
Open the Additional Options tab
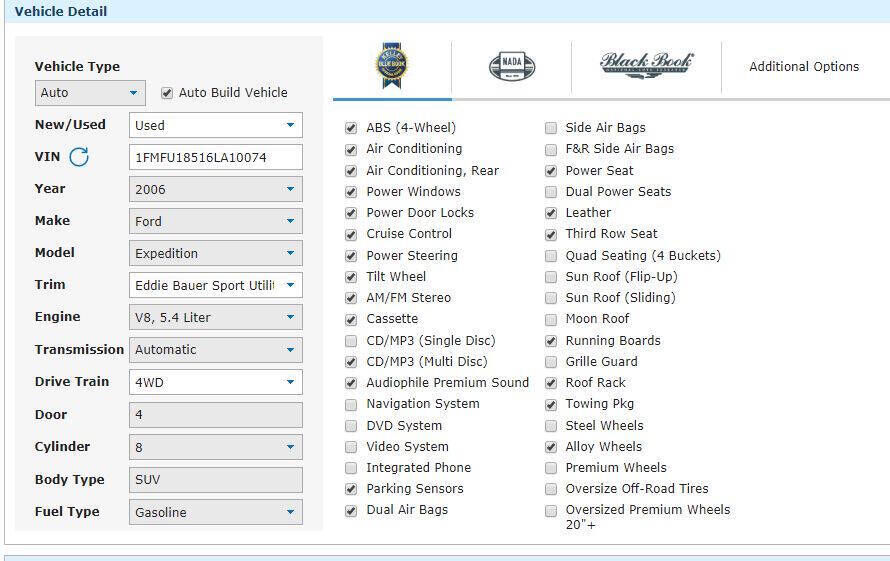pos(804,67)
